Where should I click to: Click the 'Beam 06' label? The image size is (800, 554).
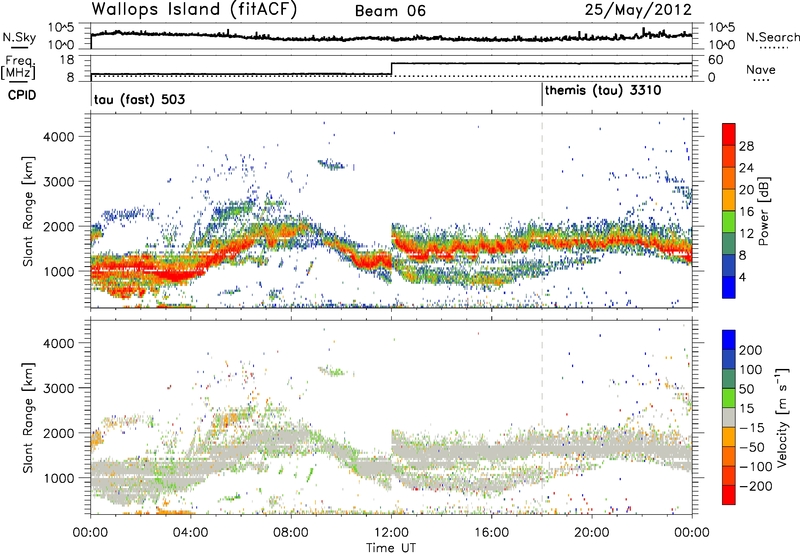tap(390, 11)
